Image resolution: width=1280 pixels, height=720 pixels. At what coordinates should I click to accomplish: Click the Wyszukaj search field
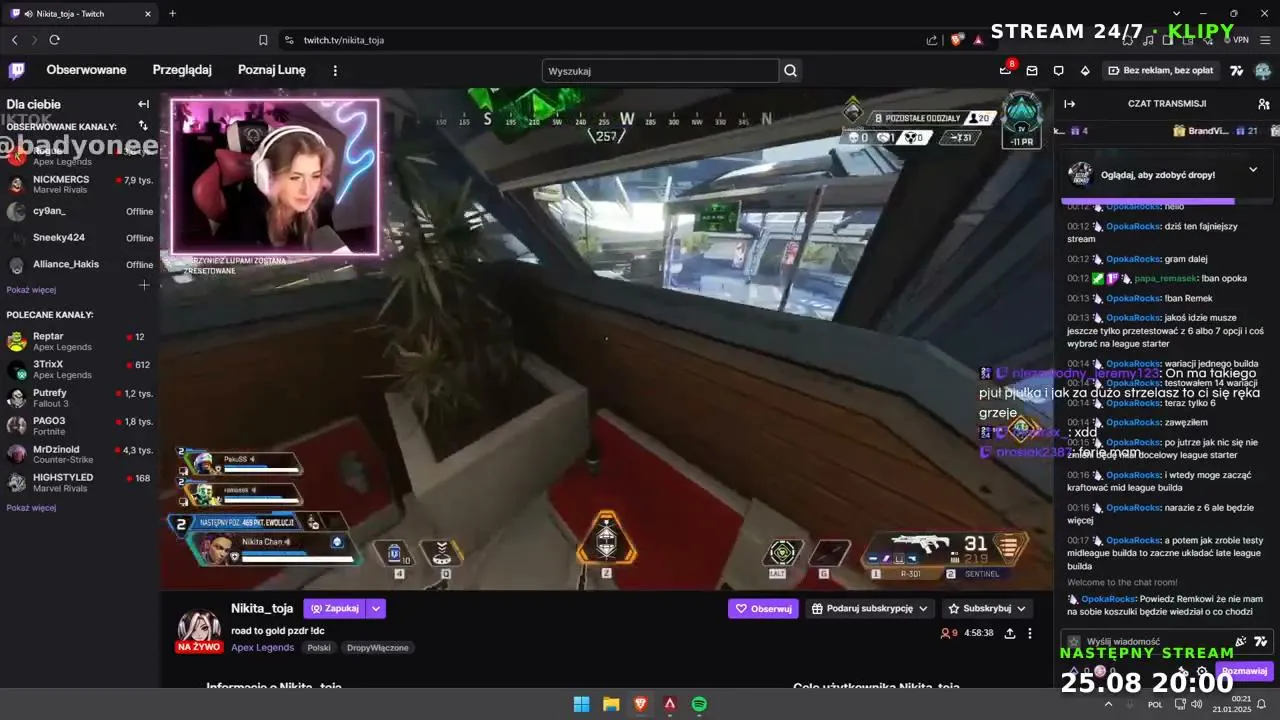point(660,71)
